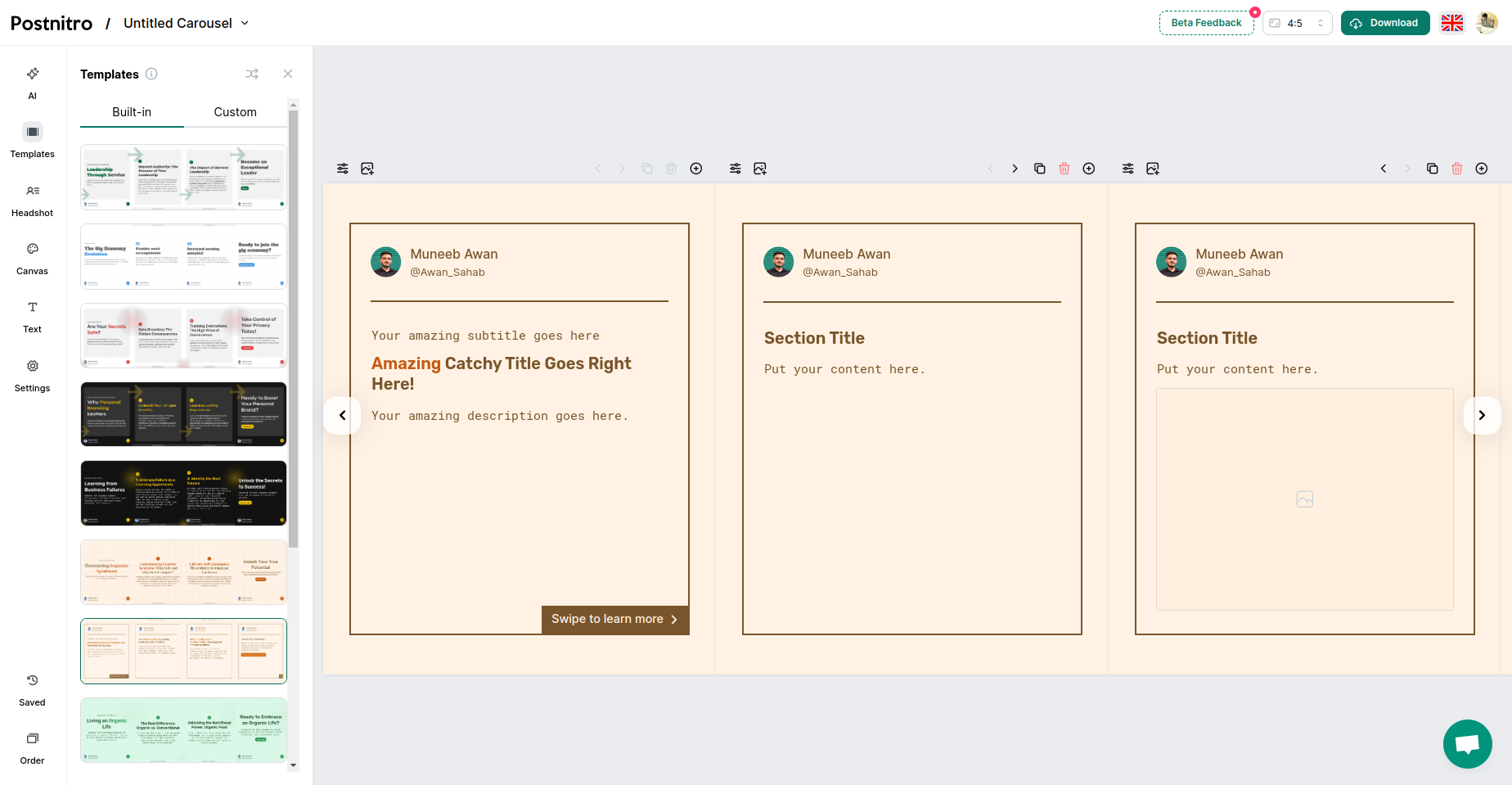This screenshot has height=785, width=1512.
Task: Edit 'Your amazing description goes here.' text
Action: 500,416
